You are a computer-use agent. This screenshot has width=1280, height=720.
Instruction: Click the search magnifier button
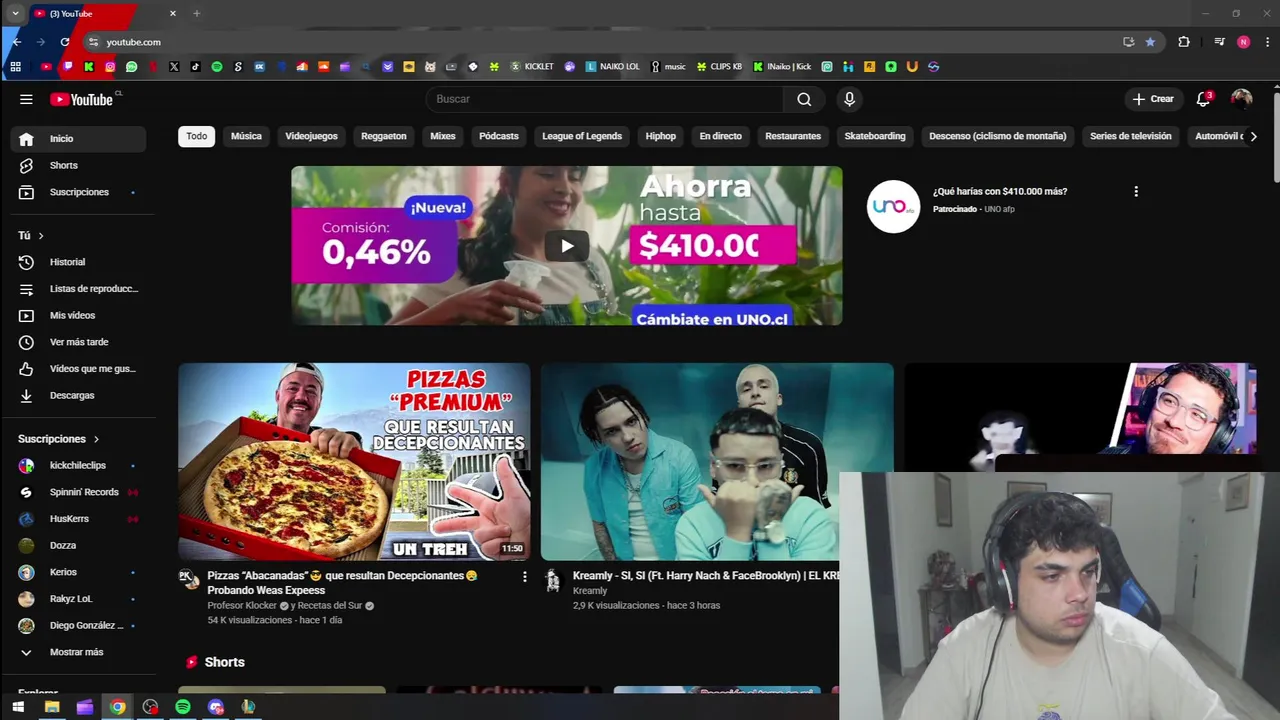click(x=804, y=99)
